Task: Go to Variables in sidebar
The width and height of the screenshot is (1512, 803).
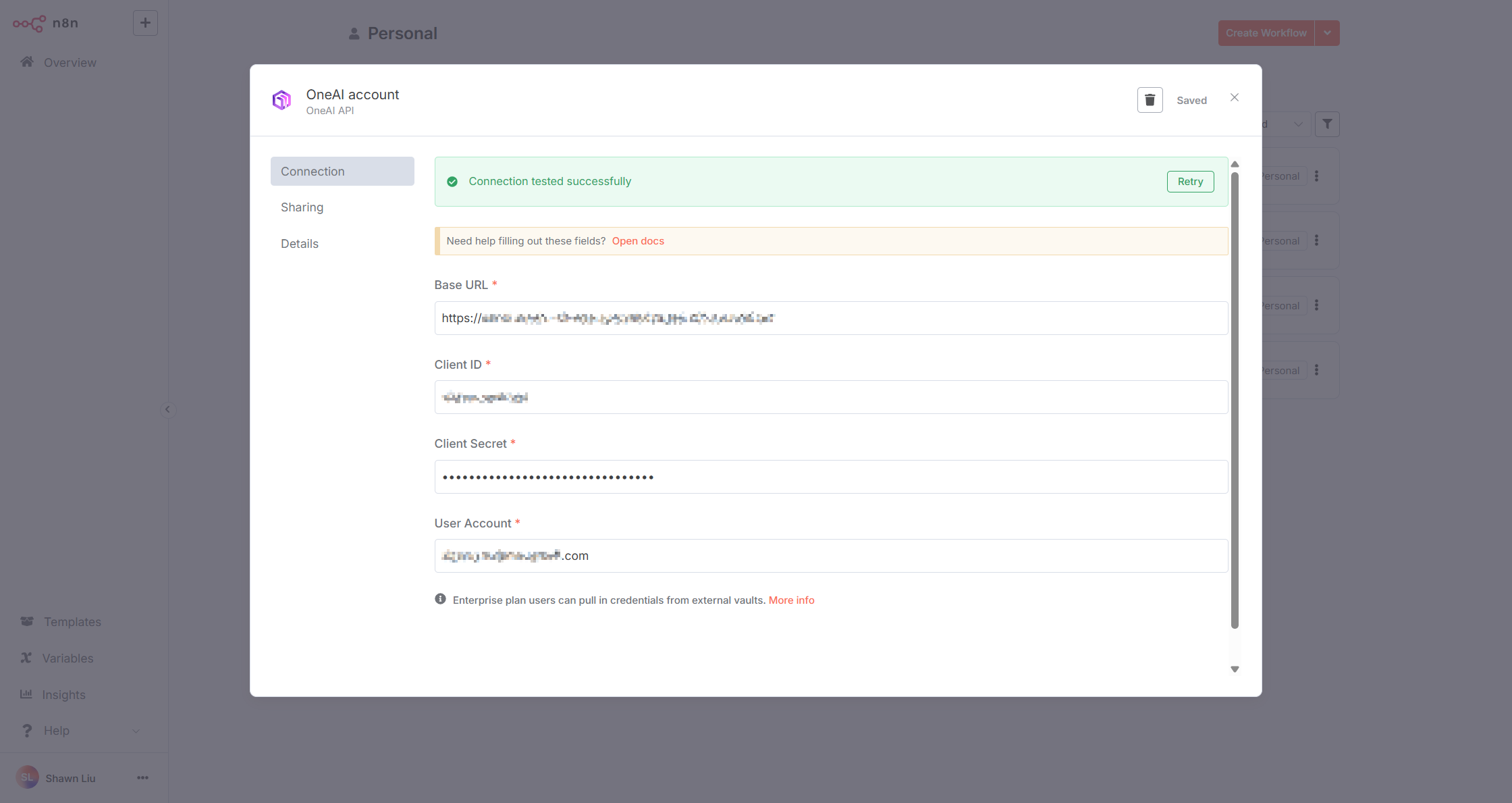Action: point(67,658)
